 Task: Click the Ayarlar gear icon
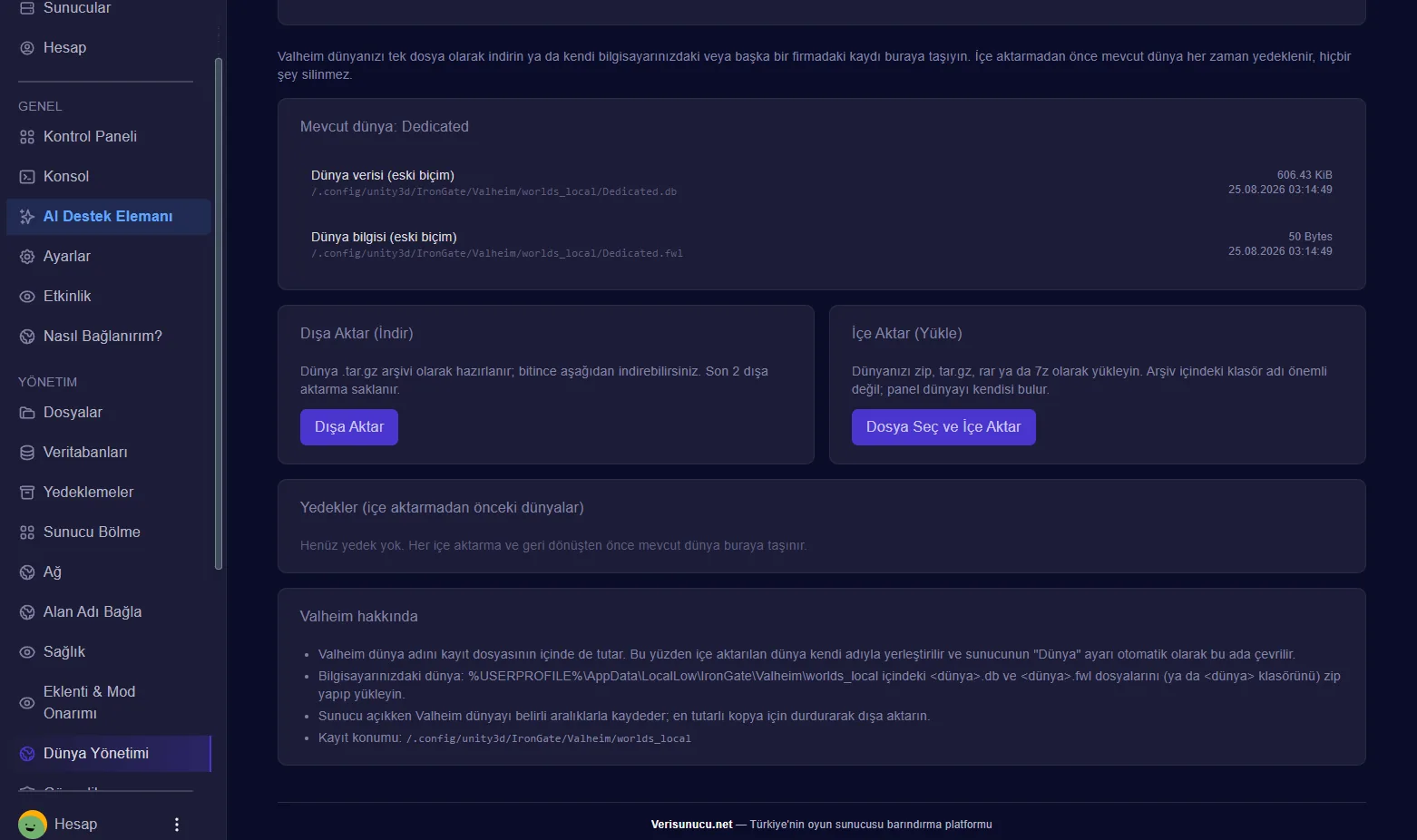coord(27,257)
